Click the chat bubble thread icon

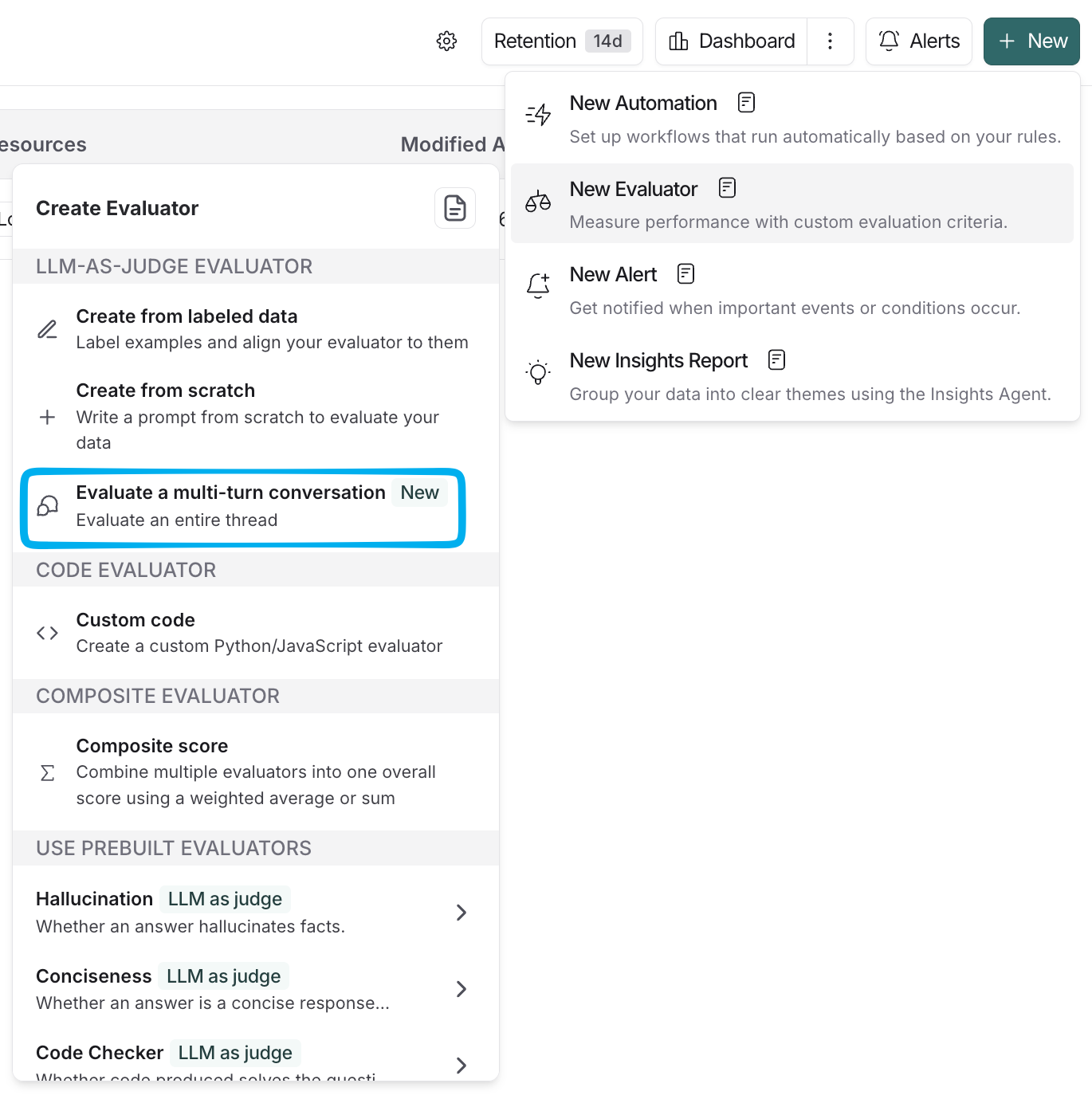48,505
